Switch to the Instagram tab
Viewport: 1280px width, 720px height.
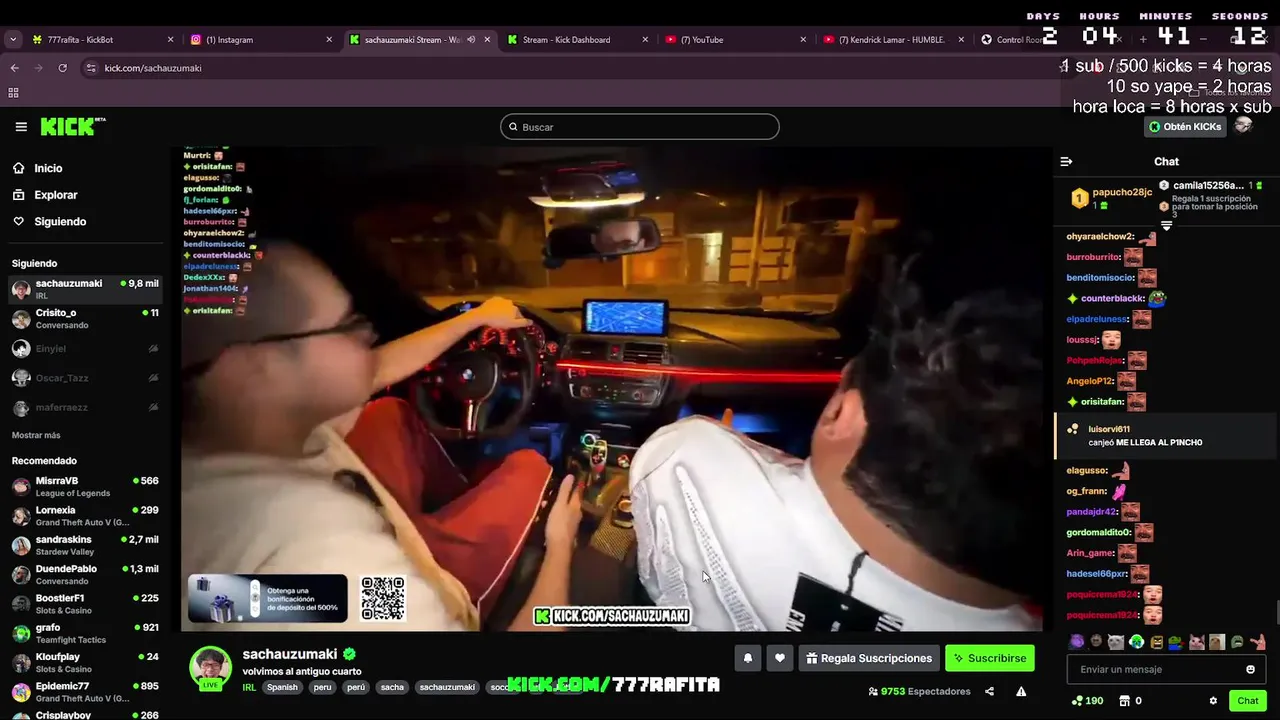[260, 40]
